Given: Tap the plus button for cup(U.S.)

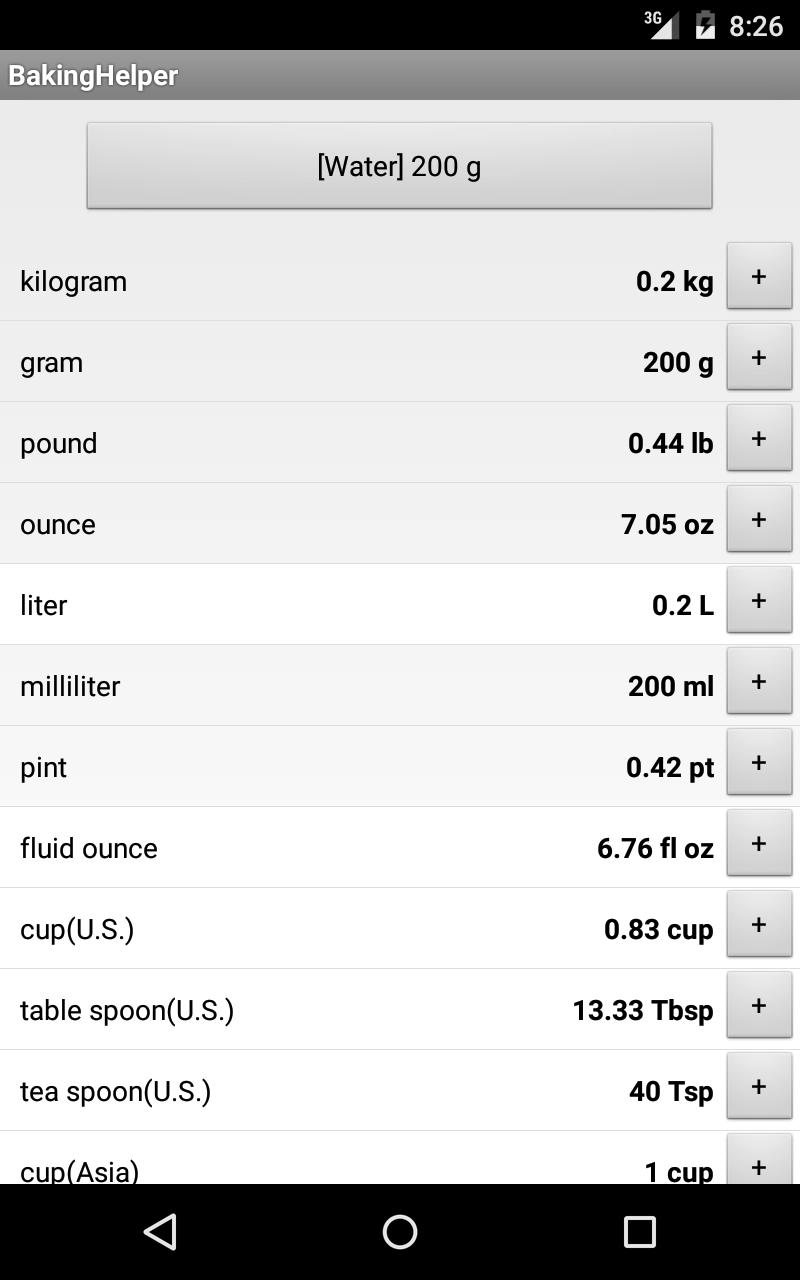Looking at the screenshot, I should [759, 925].
